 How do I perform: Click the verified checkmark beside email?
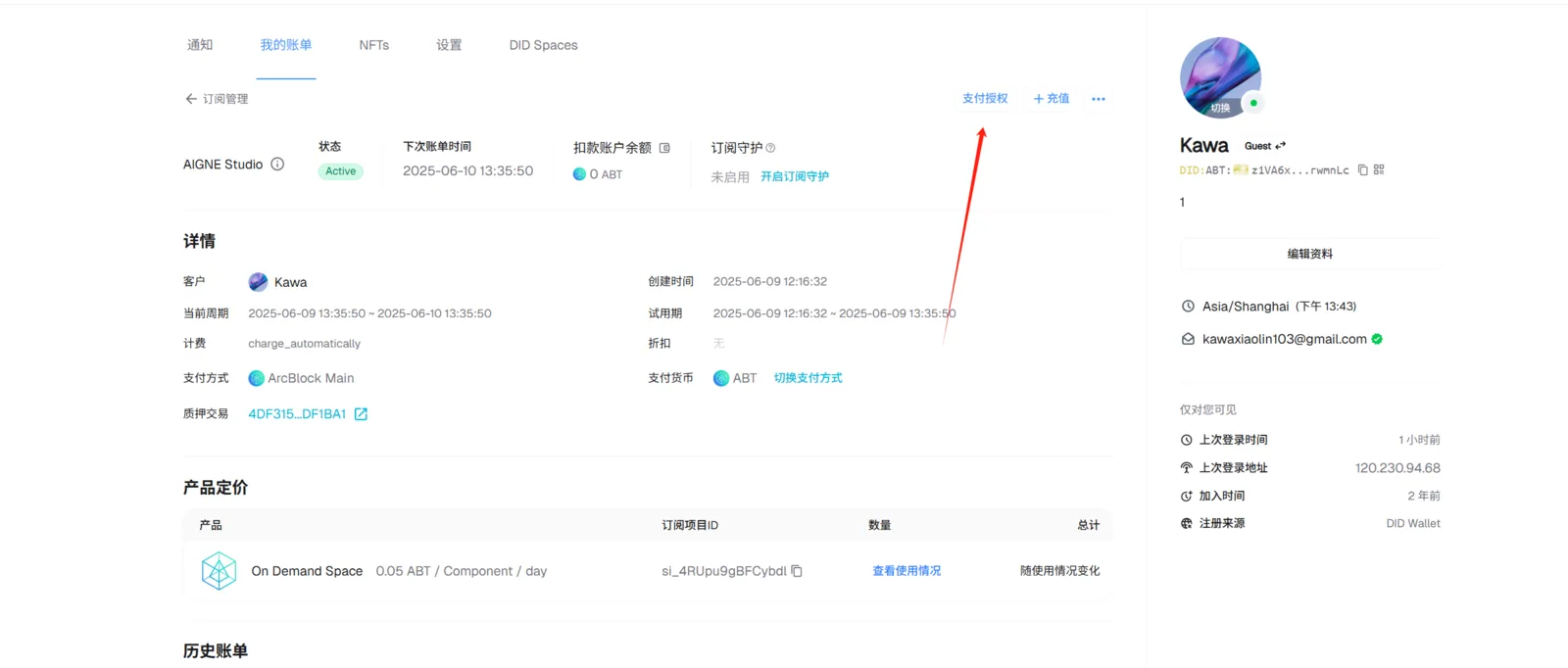pyautogui.click(x=1377, y=339)
